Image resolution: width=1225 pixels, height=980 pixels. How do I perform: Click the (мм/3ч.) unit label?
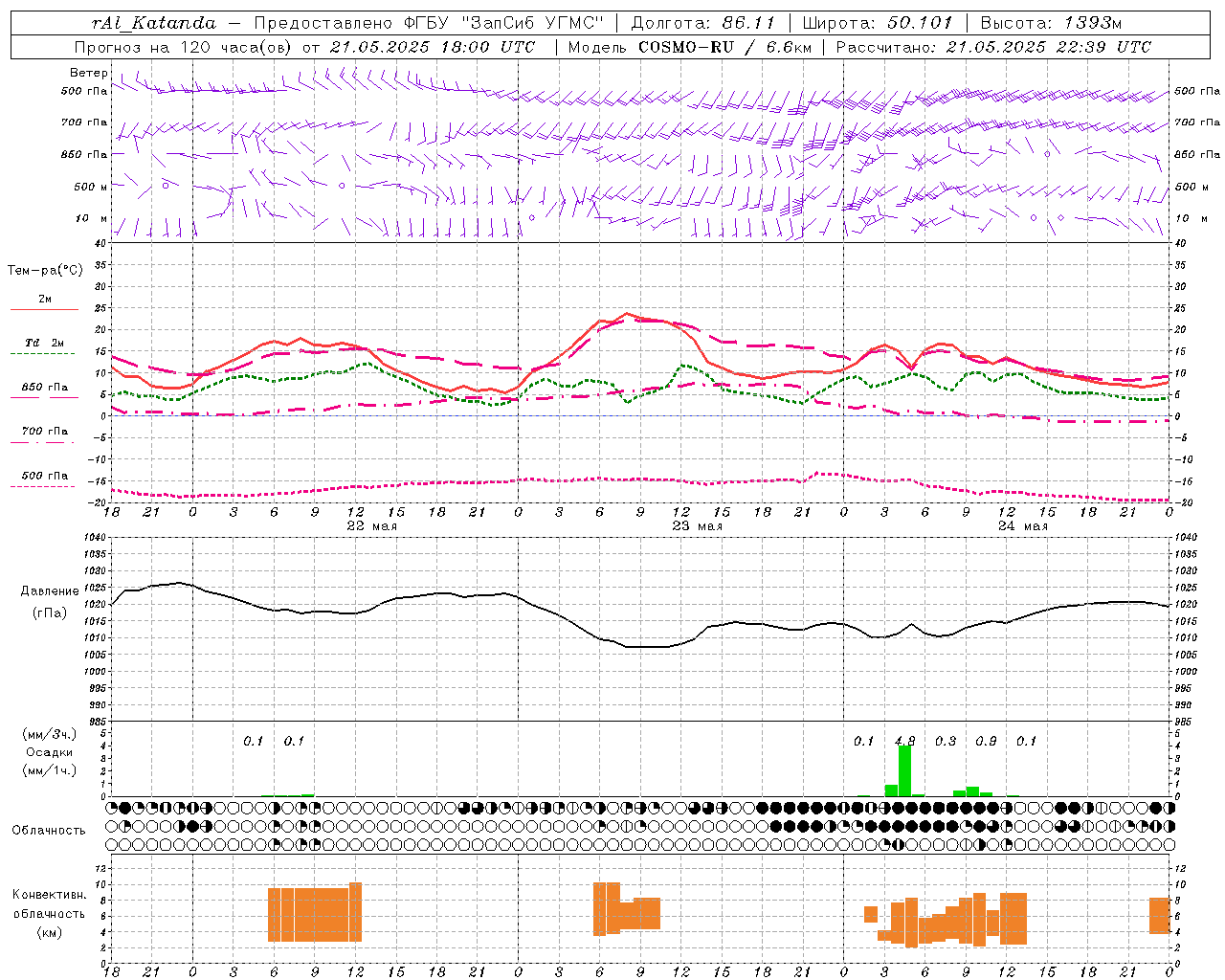[50, 735]
